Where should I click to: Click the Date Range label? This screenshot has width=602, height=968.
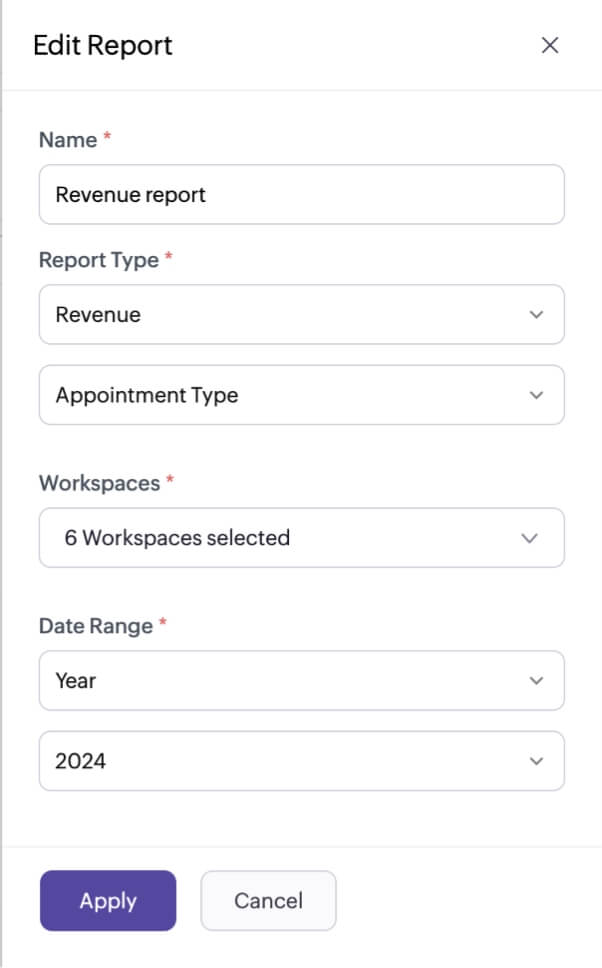click(x=95, y=626)
